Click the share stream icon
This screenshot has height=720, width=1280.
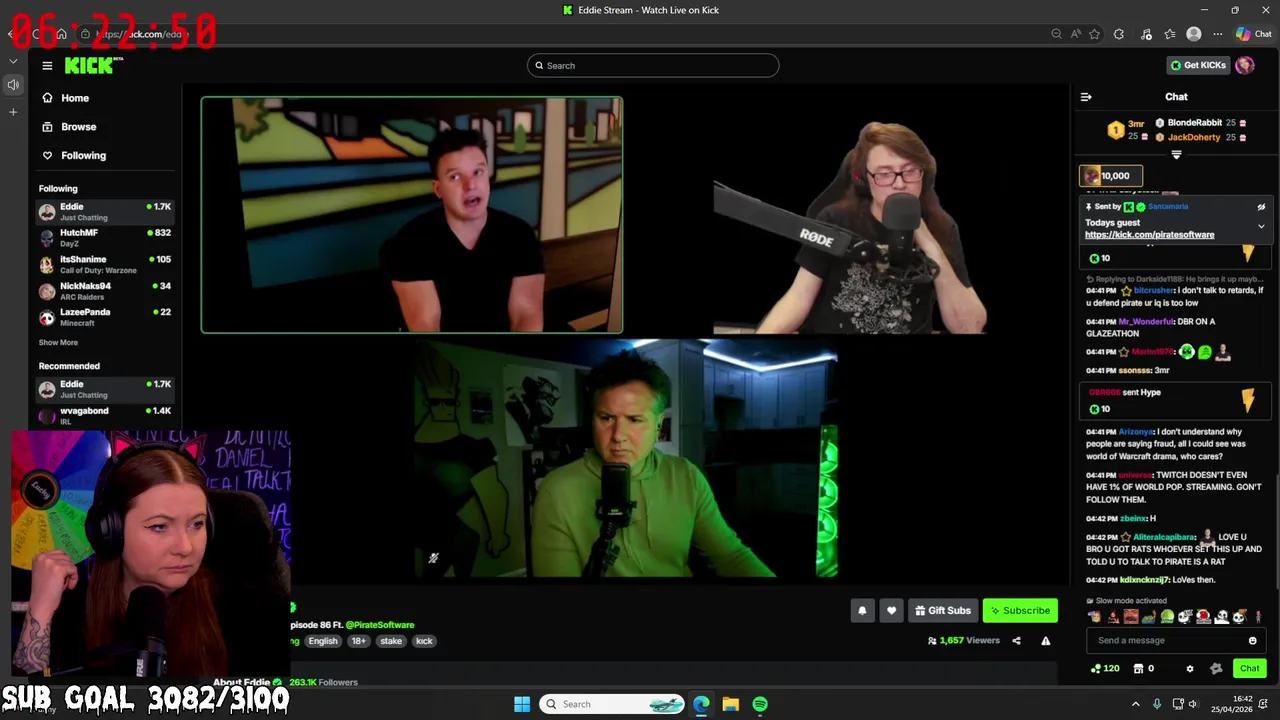tap(1016, 641)
